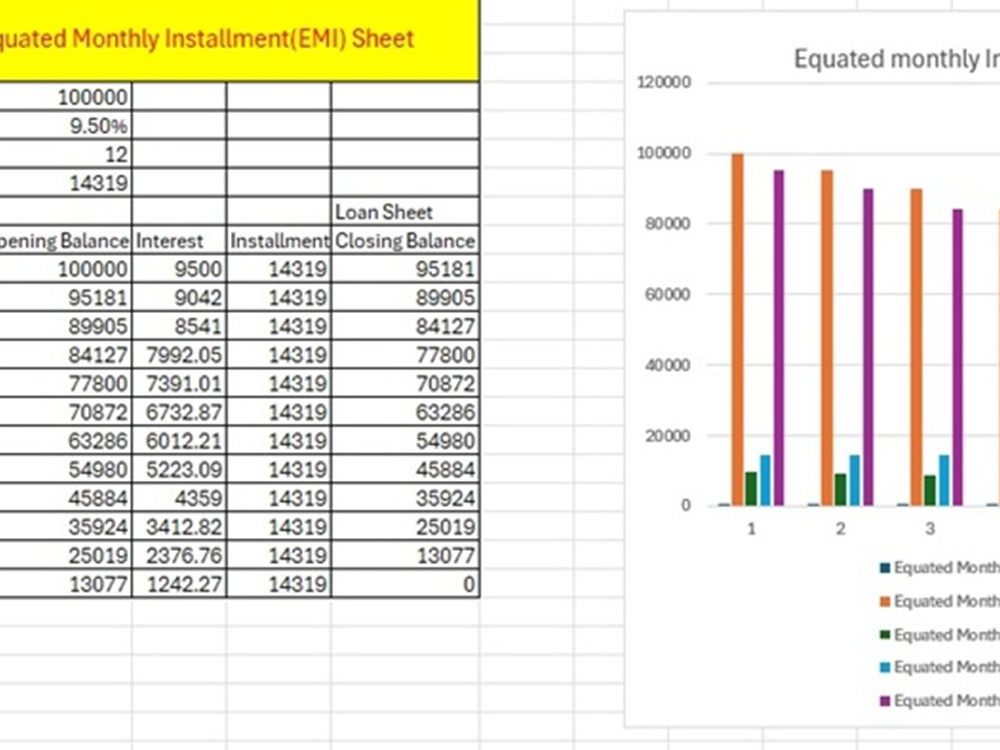Select the interest value 2376.76
Image resolution: width=1000 pixels, height=750 pixels.
click(179, 555)
